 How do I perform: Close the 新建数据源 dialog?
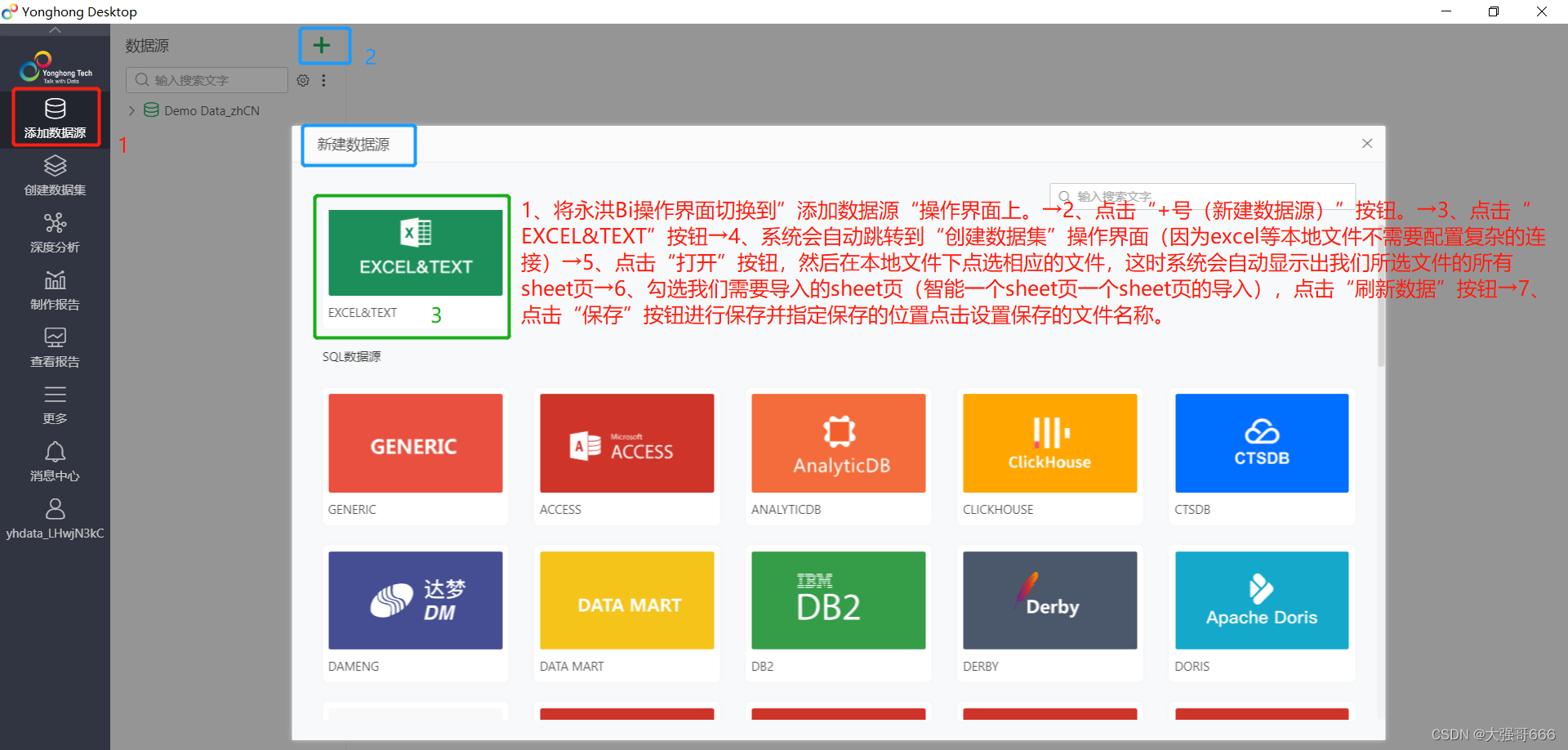(x=1367, y=143)
